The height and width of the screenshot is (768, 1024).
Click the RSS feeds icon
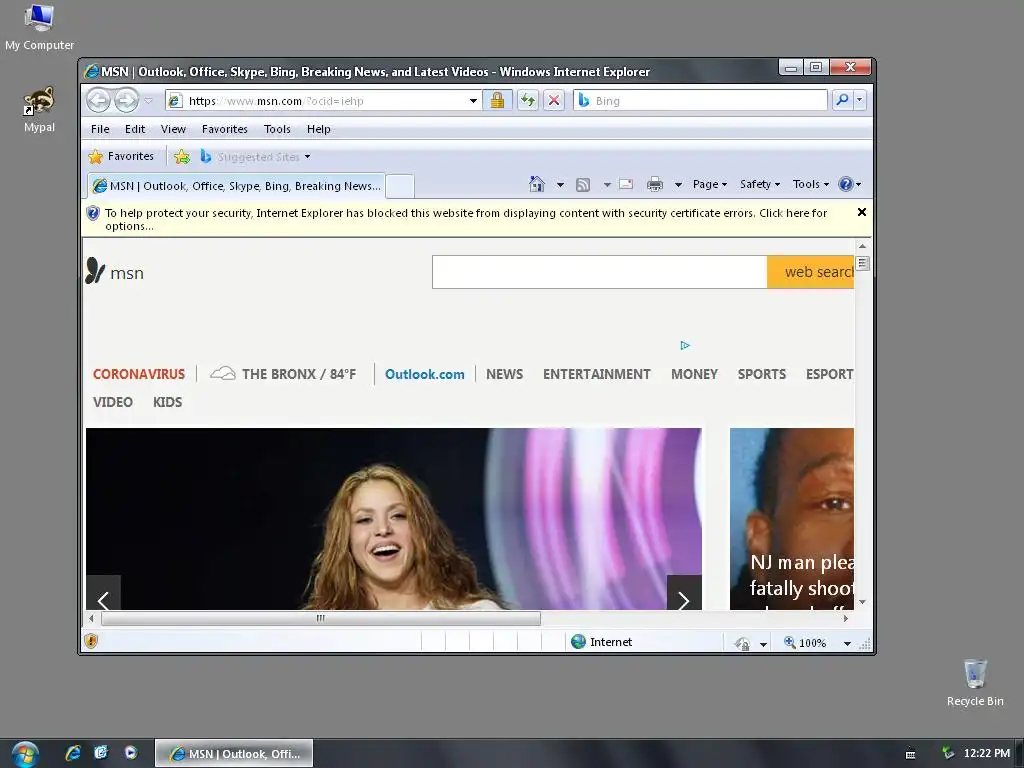(x=583, y=185)
